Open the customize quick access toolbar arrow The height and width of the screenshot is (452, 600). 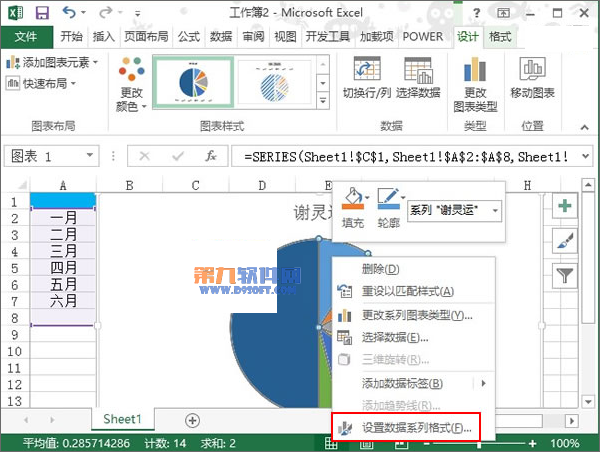137,13
